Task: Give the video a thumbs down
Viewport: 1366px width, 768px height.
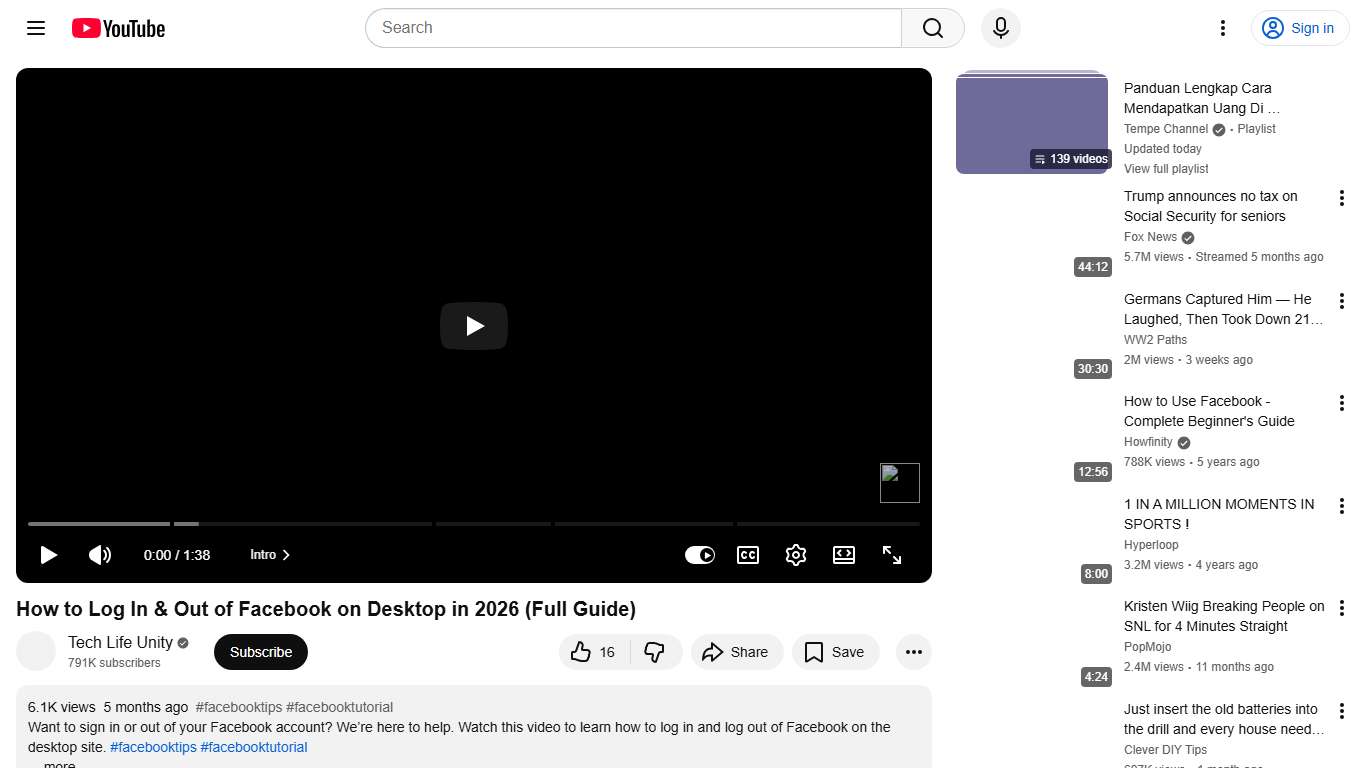Action: tap(656, 651)
